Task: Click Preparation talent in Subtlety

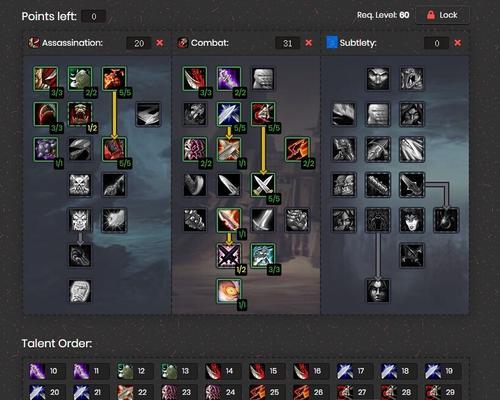Action: pos(378,220)
